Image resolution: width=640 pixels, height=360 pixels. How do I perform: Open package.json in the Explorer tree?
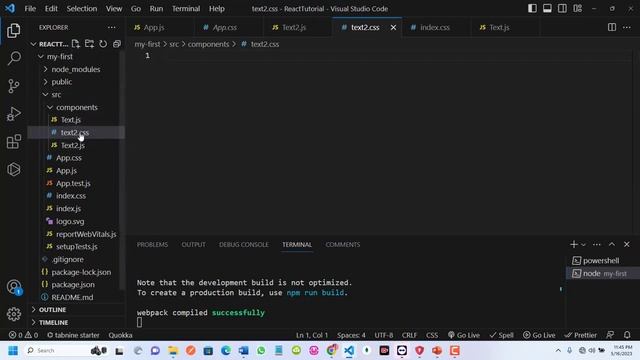coord(73,284)
